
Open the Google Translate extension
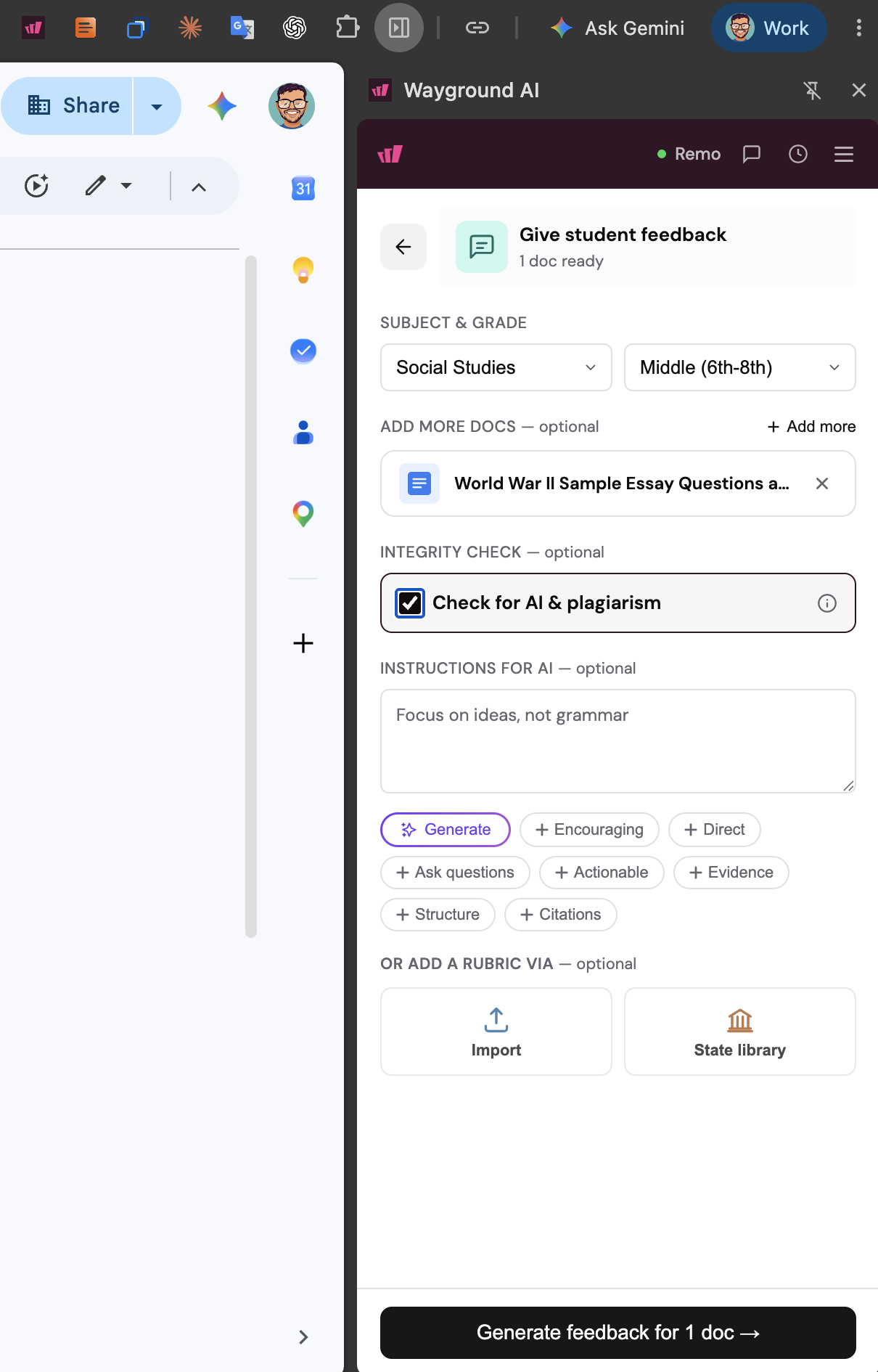pyautogui.click(x=242, y=28)
